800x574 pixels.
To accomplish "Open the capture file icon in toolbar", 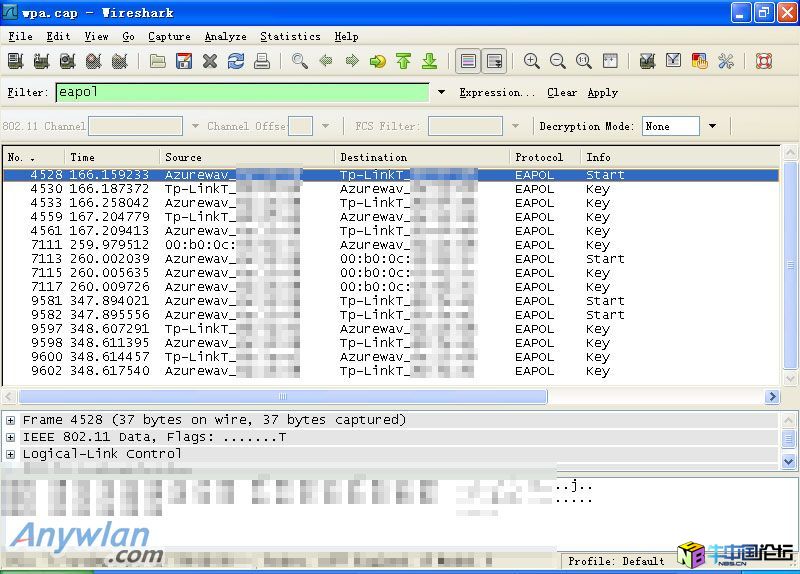I will coord(158,61).
